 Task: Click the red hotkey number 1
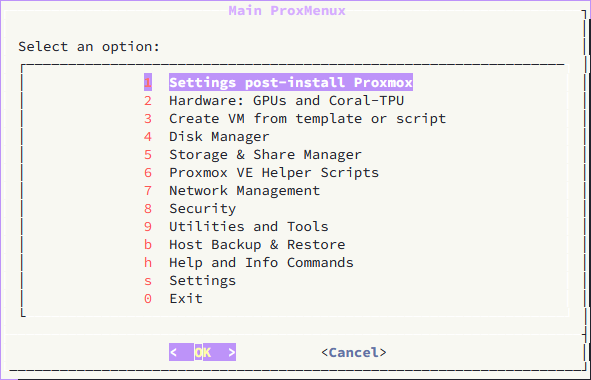tap(148, 82)
